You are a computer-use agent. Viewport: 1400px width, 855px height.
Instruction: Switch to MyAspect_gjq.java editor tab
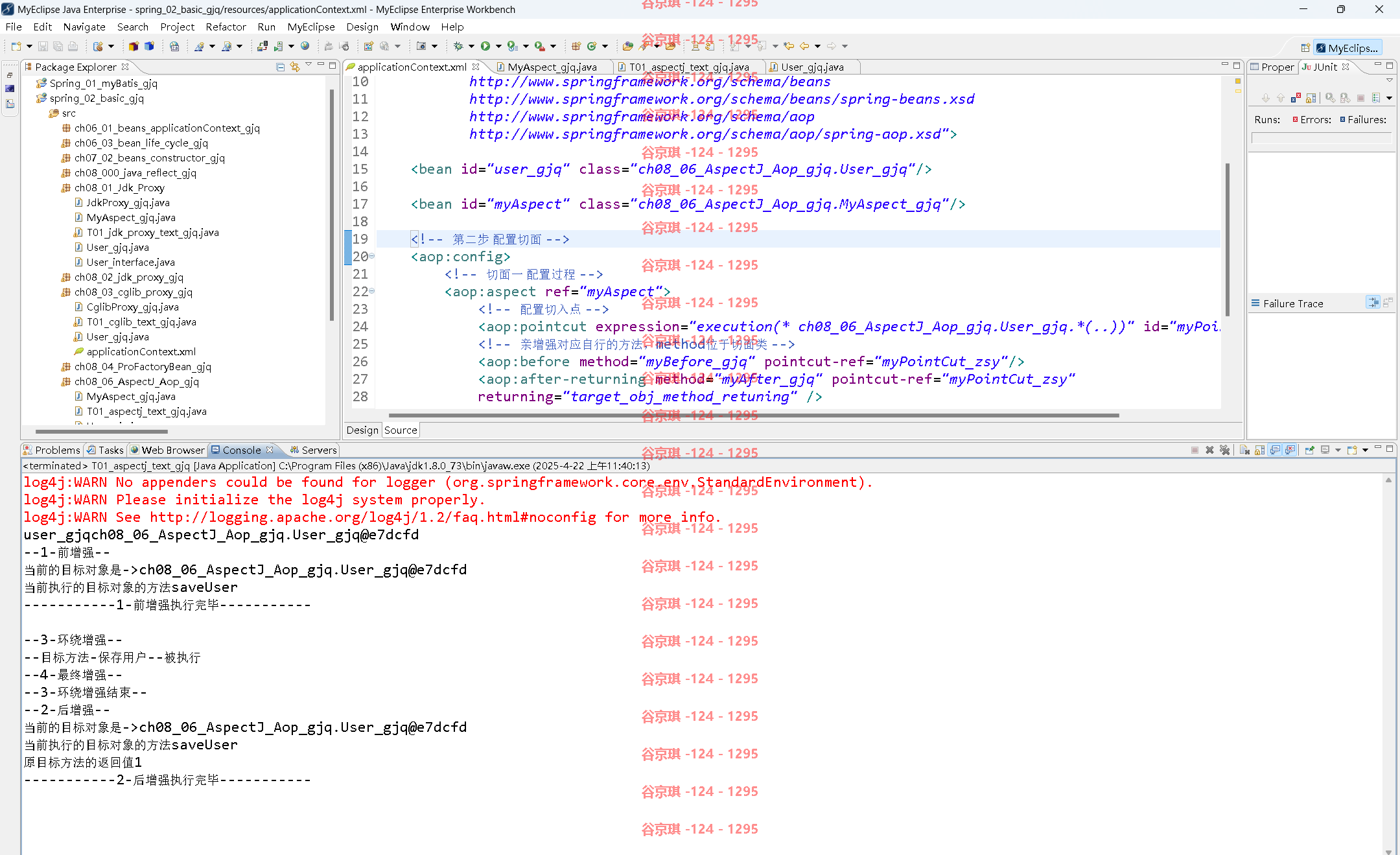coord(552,67)
